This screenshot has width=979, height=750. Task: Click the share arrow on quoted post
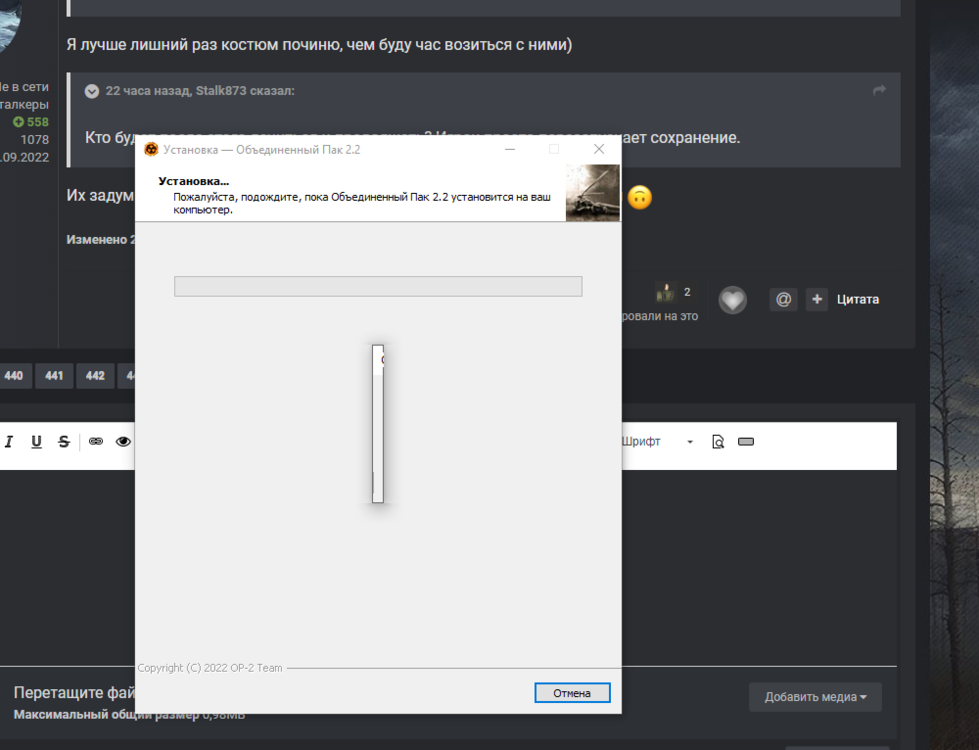pyautogui.click(x=879, y=91)
